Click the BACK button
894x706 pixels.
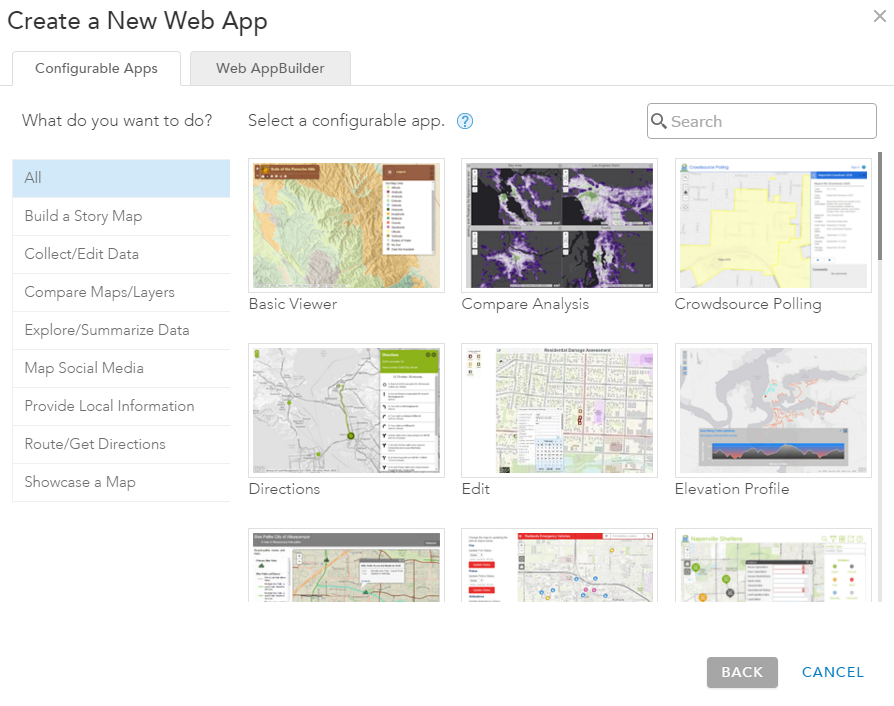coord(742,672)
